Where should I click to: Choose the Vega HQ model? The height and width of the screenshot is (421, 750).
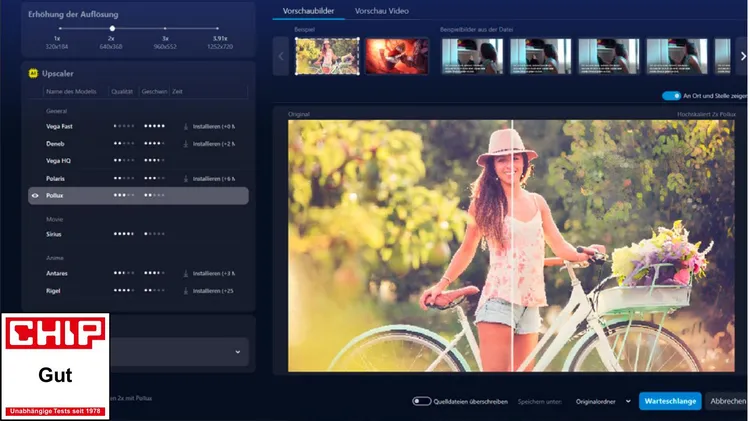click(138, 161)
